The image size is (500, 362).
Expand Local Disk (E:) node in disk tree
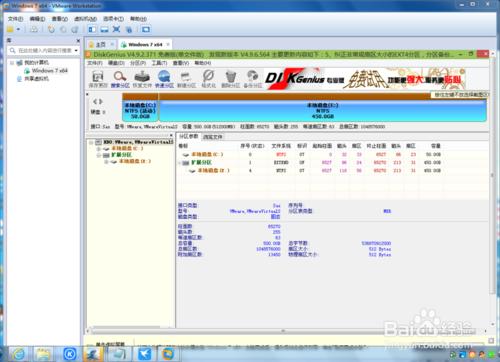pos(106,162)
